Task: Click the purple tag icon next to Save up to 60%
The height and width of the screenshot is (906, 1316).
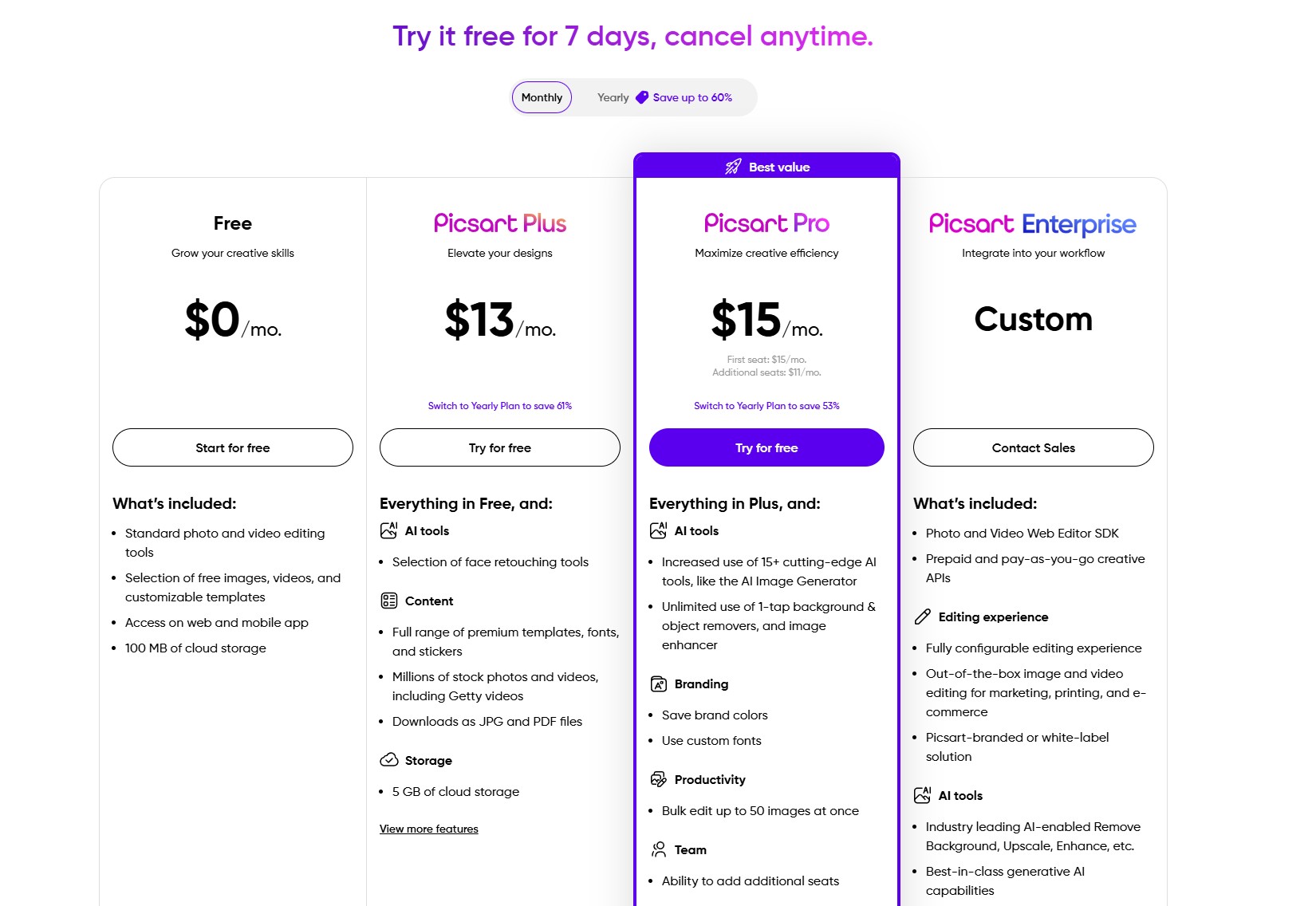Action: point(641,97)
